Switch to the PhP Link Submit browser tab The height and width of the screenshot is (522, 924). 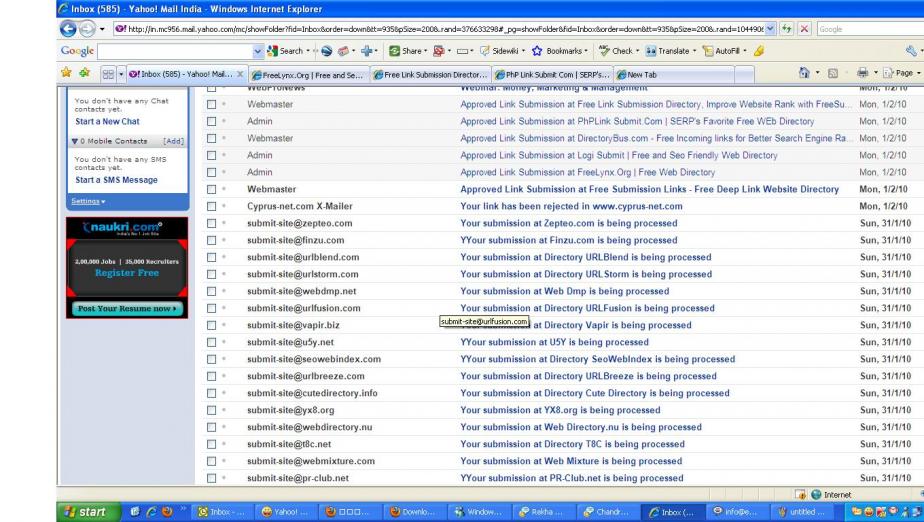pyautogui.click(x=555, y=74)
